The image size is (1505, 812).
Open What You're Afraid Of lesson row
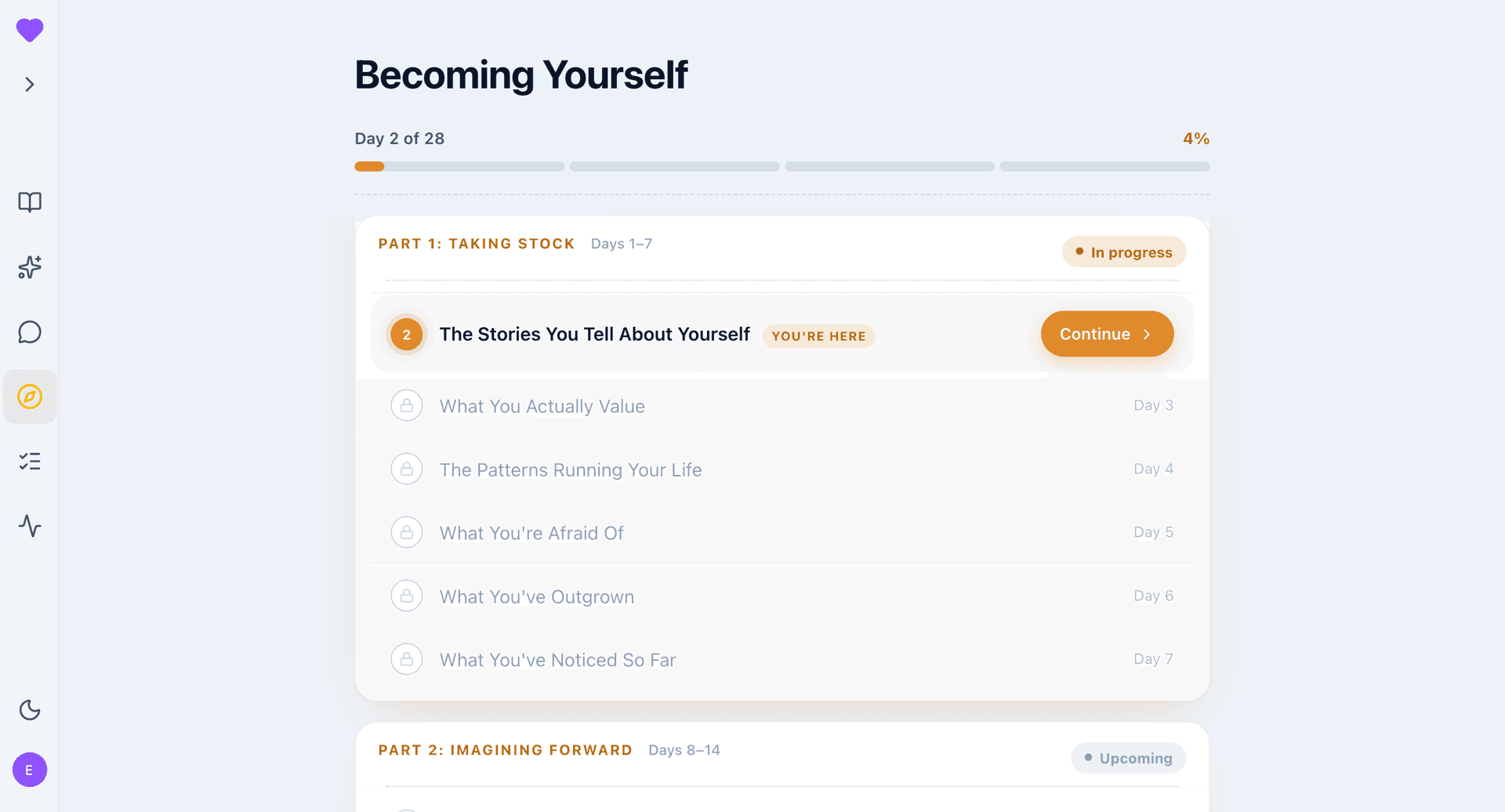point(782,533)
